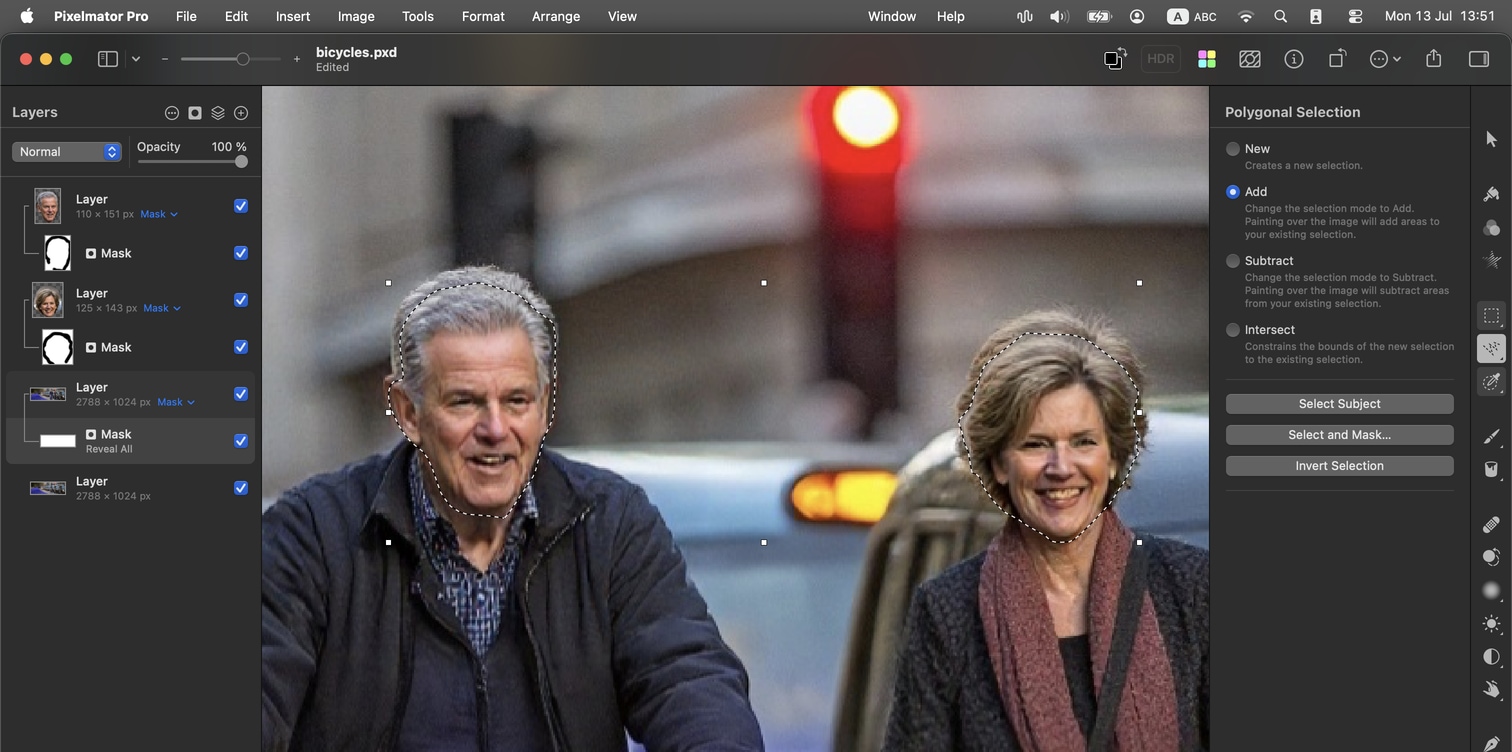Viewport: 1512px width, 752px height.
Task: Open the sidebar view options chevron
Action: [136, 59]
